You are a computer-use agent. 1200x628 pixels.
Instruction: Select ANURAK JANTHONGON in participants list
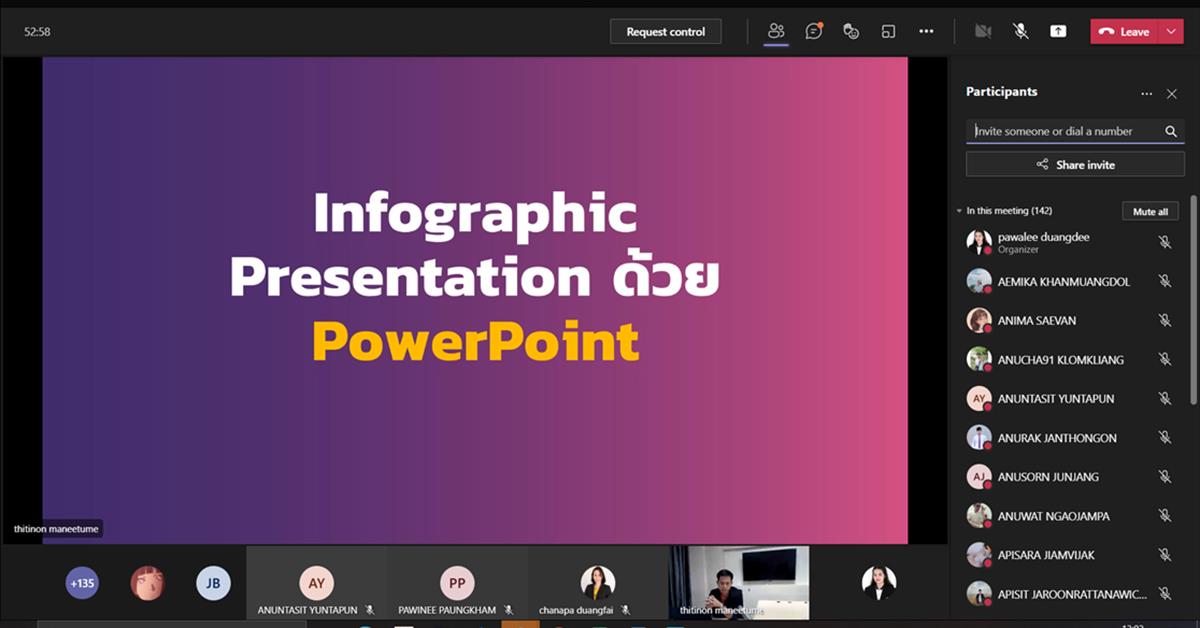[1070, 437]
